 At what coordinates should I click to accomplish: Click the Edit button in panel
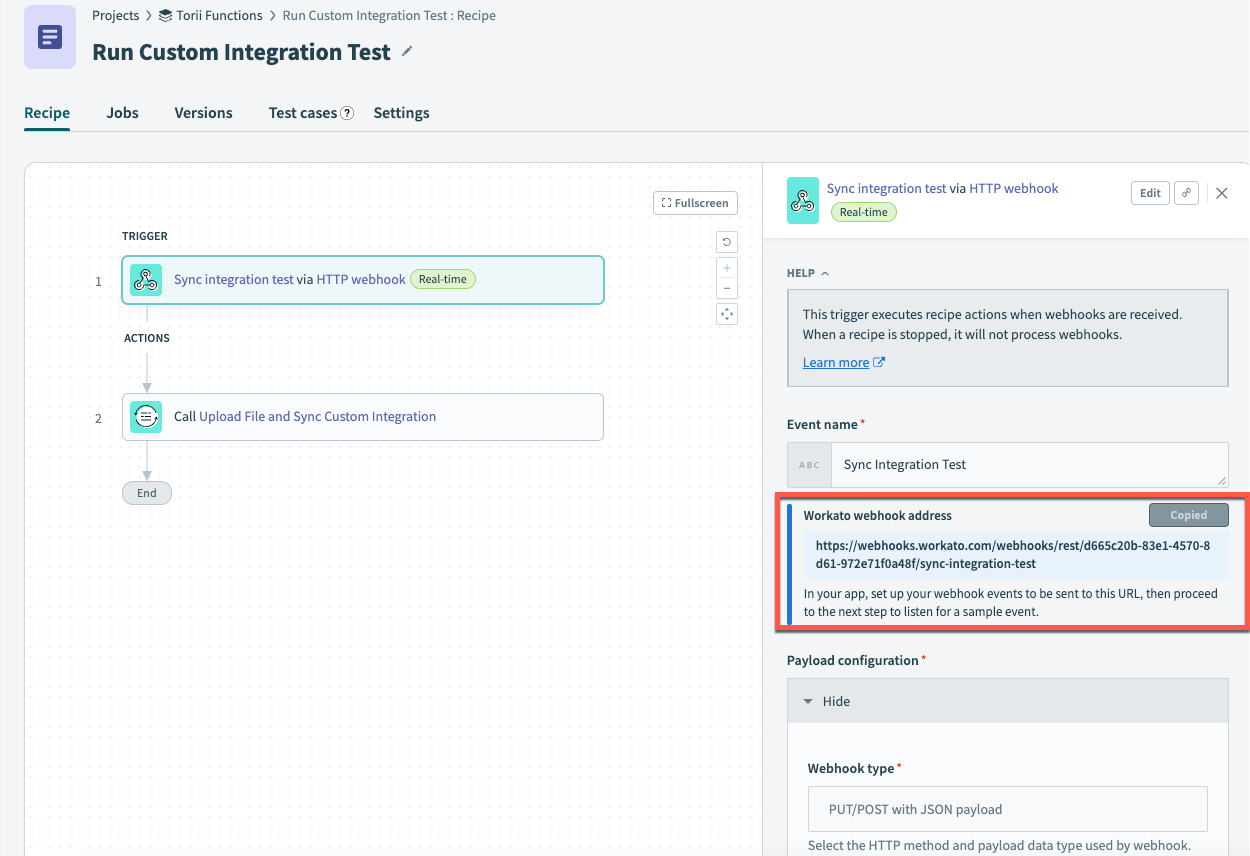(1150, 193)
